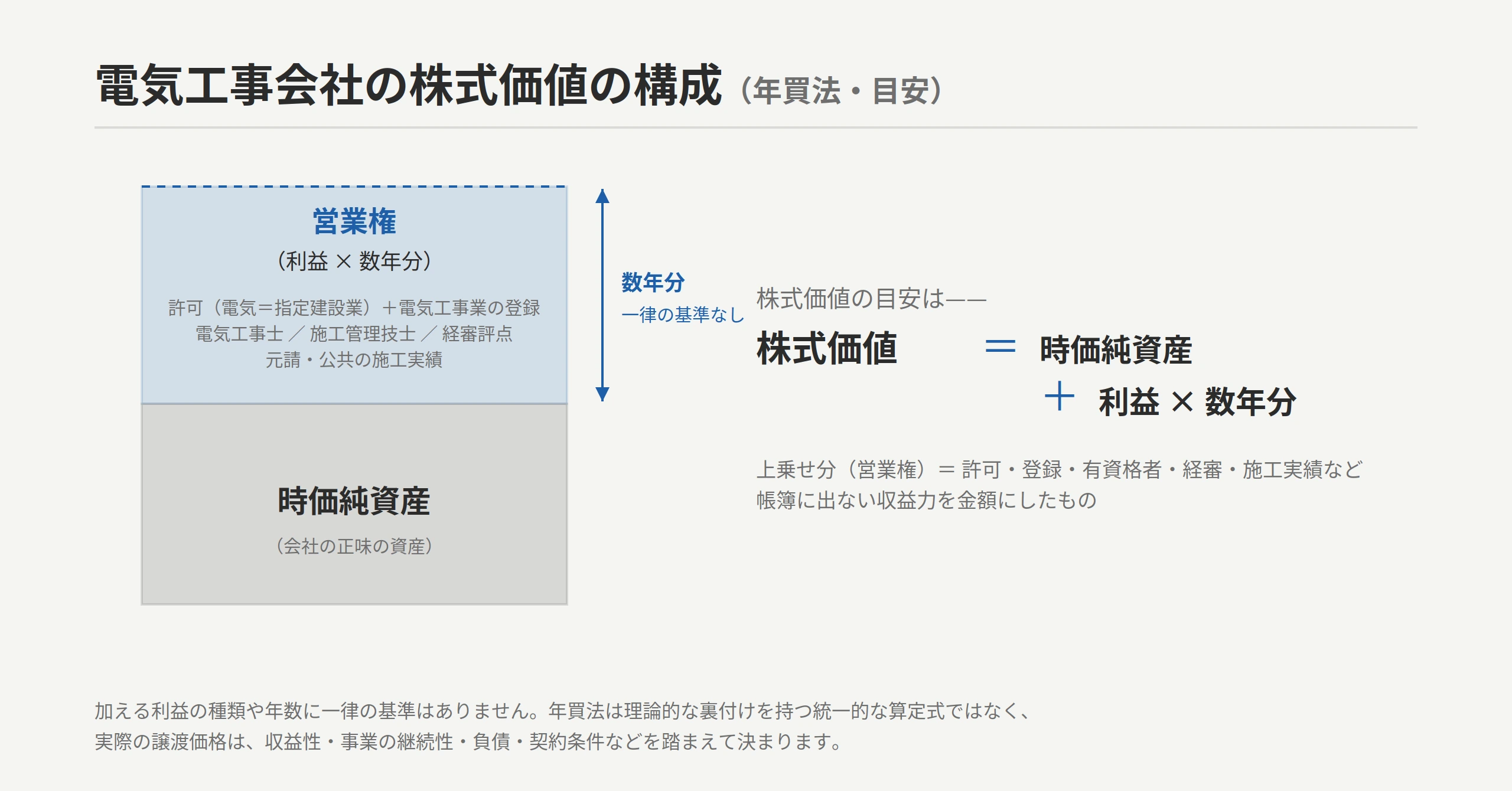Click the line 元請・公共の施工実績
Image resolution: width=1512 pixels, height=791 pixels.
354,359
